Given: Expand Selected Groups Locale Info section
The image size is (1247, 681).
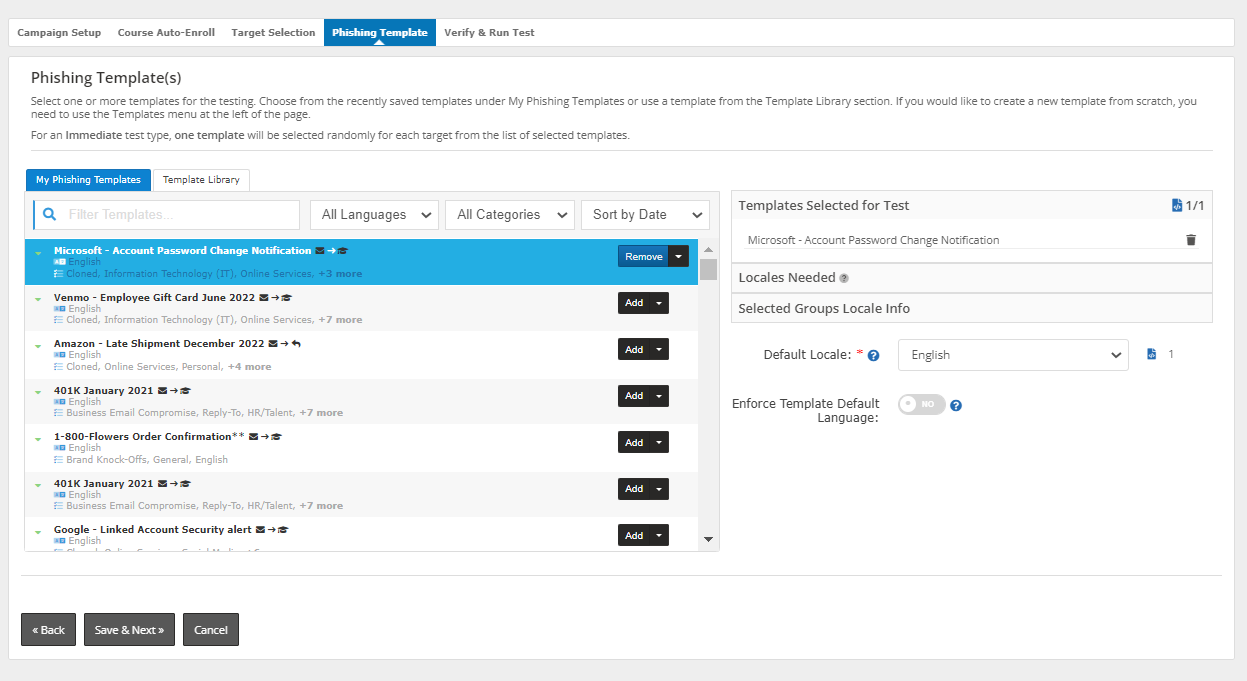Looking at the screenshot, I should [x=972, y=308].
